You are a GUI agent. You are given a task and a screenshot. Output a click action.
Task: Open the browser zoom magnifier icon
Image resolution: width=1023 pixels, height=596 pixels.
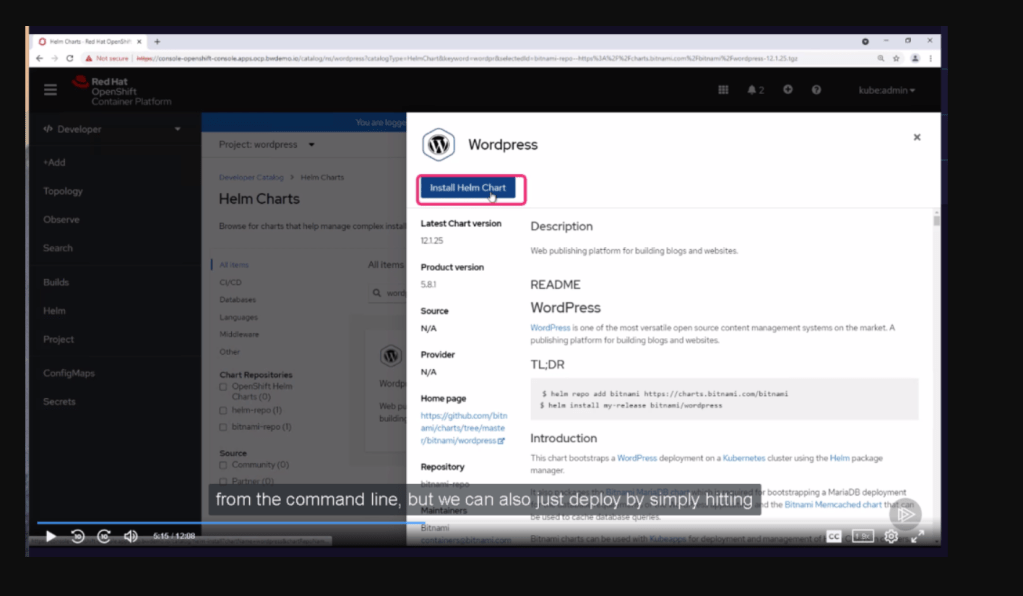(x=881, y=58)
